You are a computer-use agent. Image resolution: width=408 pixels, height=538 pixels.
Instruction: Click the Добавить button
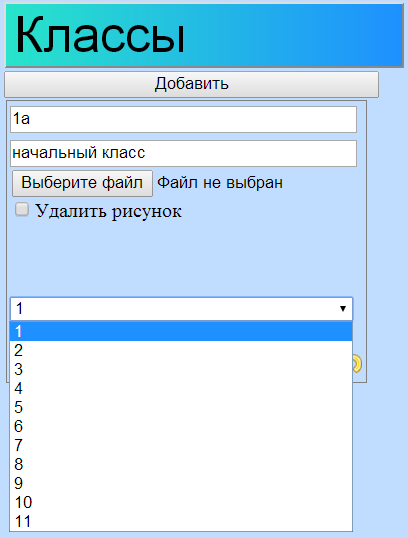coord(191,84)
